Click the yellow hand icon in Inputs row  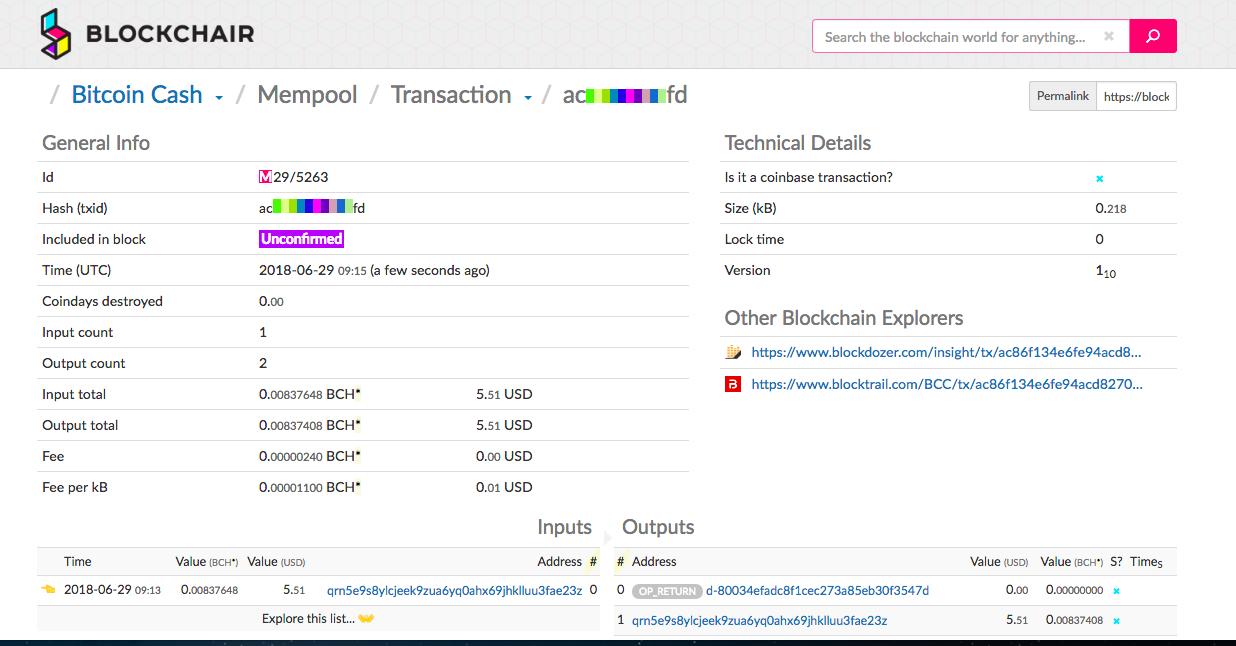(48, 590)
